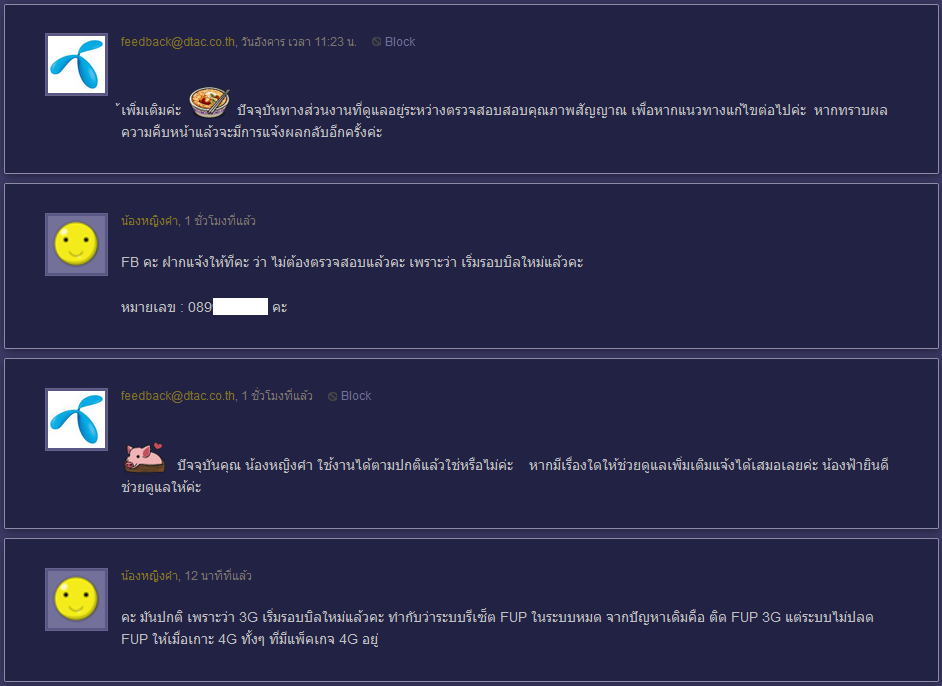The height and width of the screenshot is (686, 942).
Task: Click the '12 นาทีที่แล้ว' timestamp
Action: tap(218, 575)
